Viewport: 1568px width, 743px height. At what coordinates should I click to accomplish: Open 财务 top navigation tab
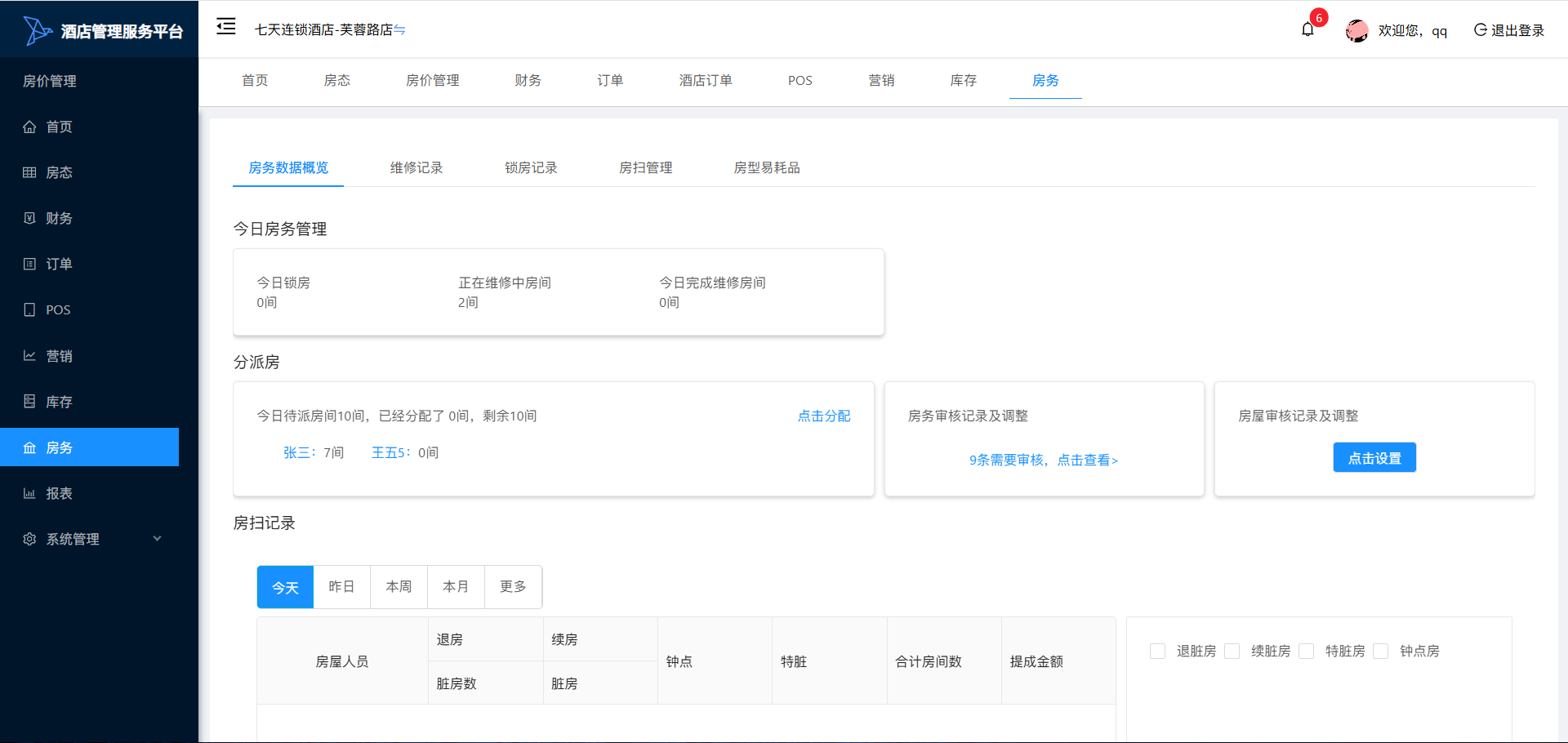(x=528, y=80)
